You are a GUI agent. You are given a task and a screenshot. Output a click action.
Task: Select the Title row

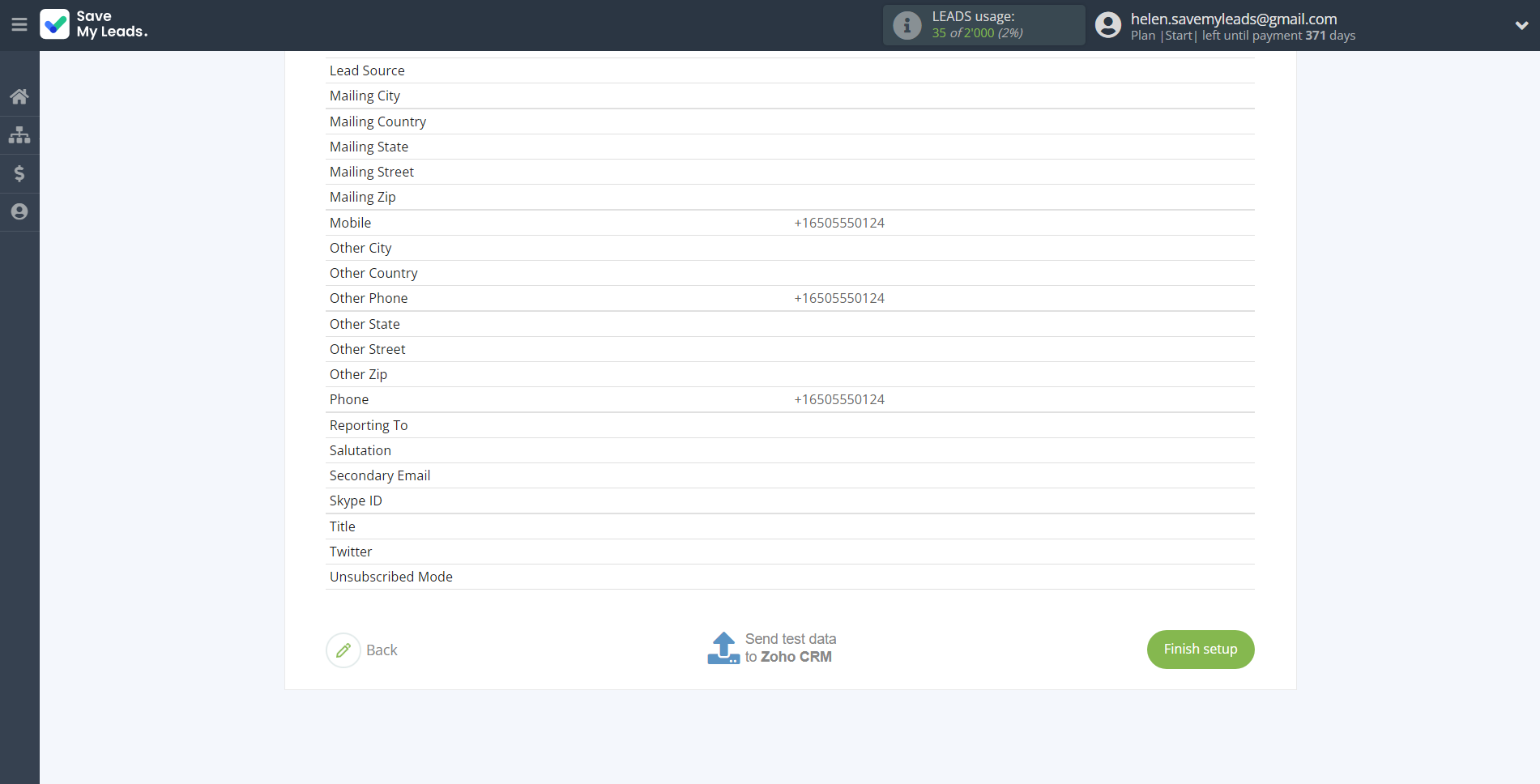click(790, 526)
